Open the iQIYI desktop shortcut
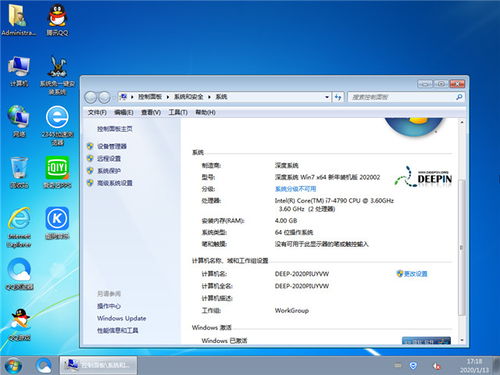The image size is (500, 375). click(x=57, y=172)
